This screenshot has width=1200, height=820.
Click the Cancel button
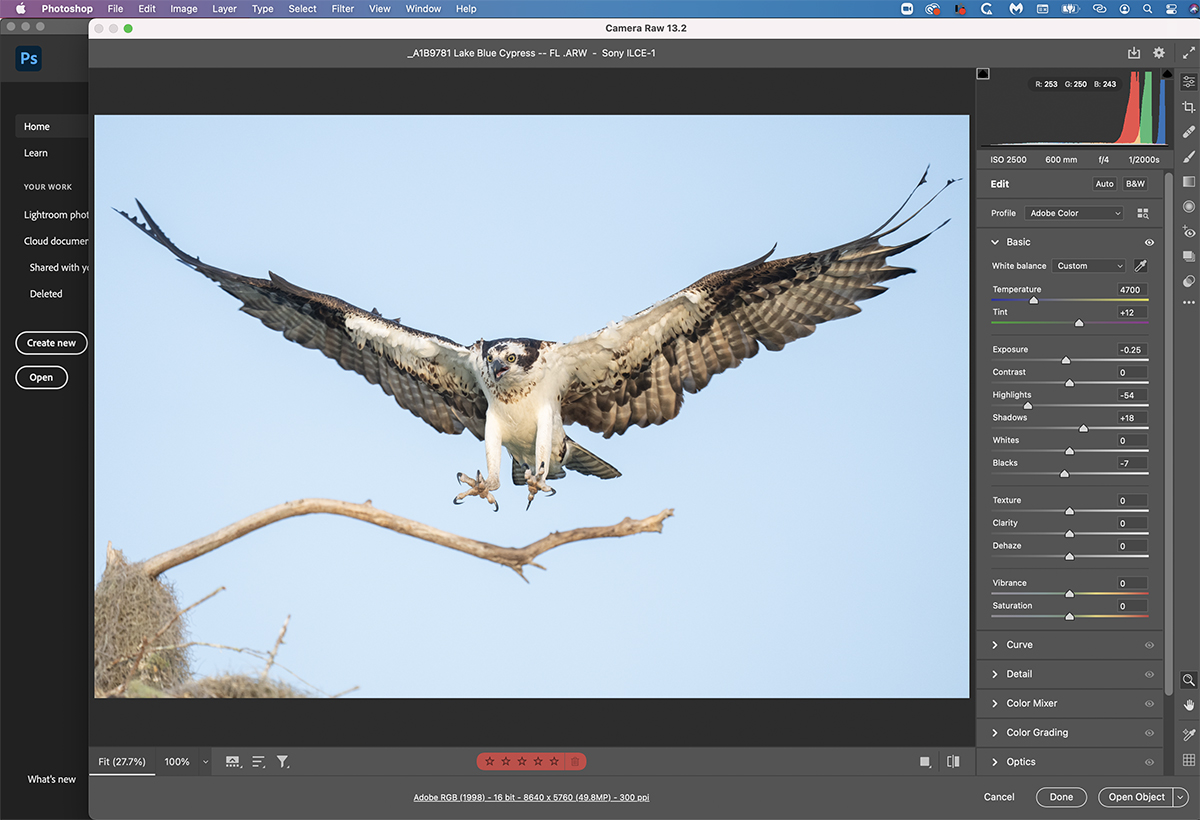[999, 797]
